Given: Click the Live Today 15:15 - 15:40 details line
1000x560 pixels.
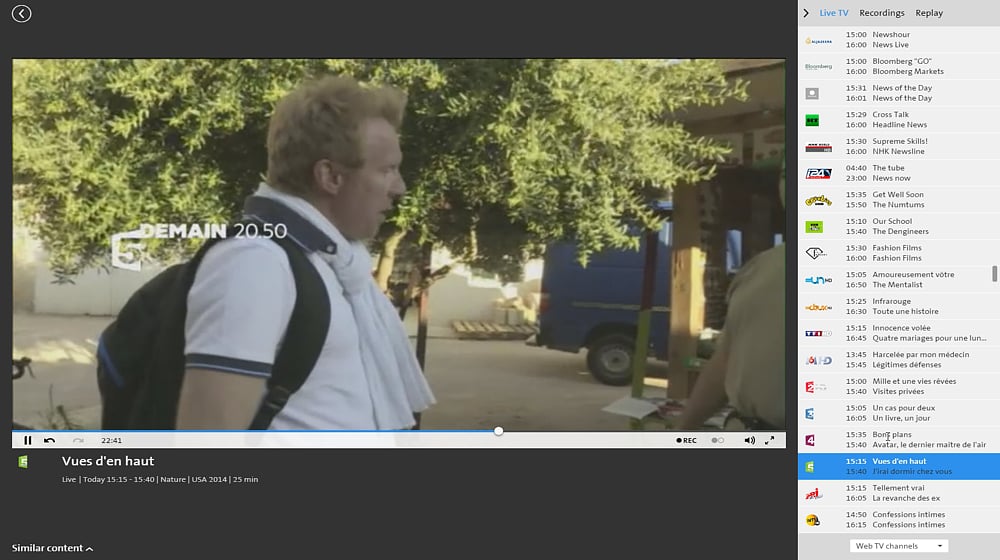Looking at the screenshot, I should [160, 480].
